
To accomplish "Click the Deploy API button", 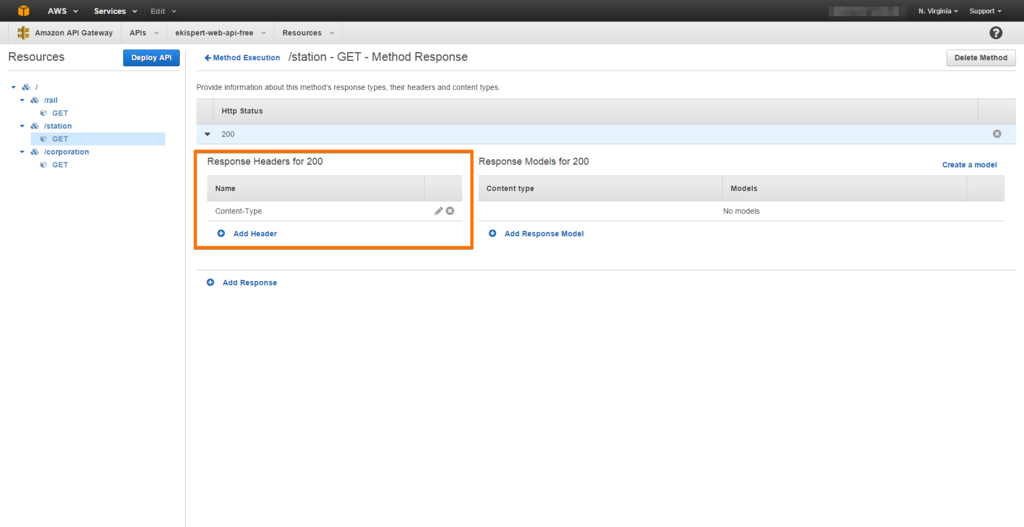I will pos(152,57).
